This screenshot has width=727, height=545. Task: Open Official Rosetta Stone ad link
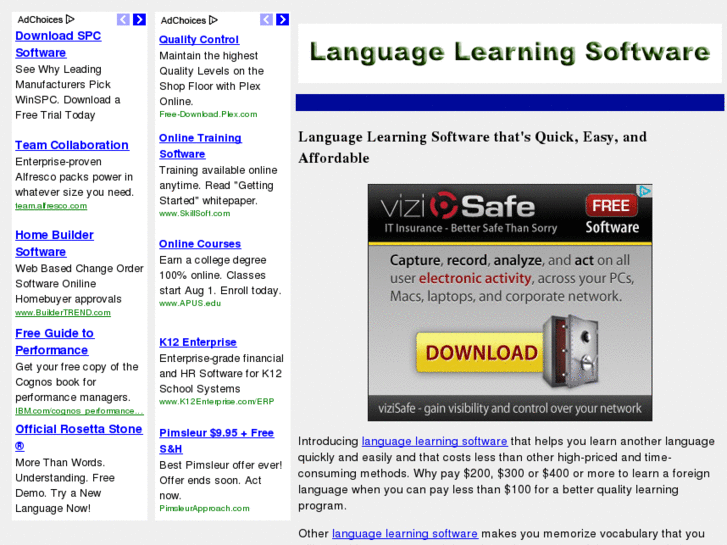[79, 437]
